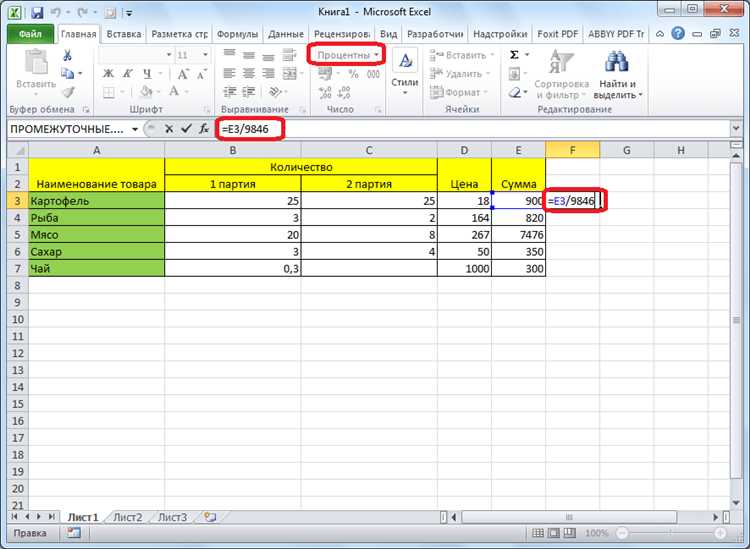Click the Файл button
This screenshot has height=549, width=750.
pos(29,33)
